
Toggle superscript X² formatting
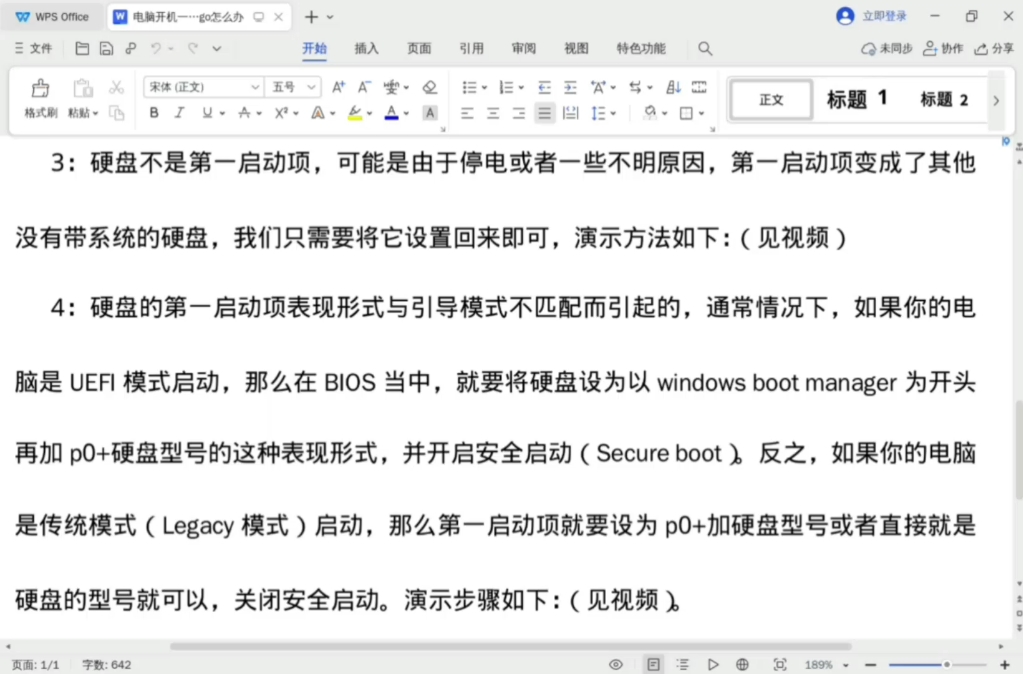(x=281, y=113)
